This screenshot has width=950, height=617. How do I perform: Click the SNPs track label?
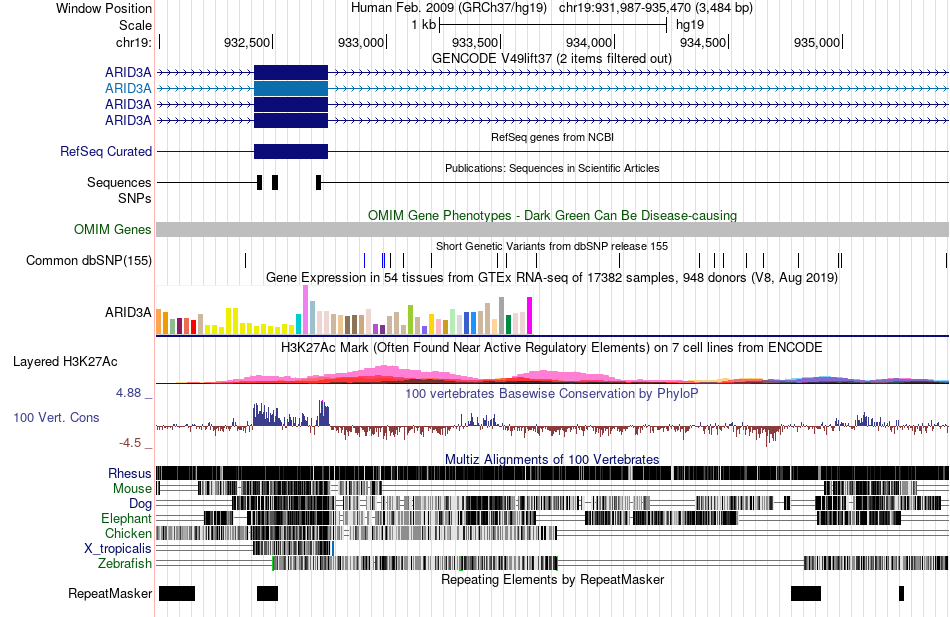(x=135, y=198)
